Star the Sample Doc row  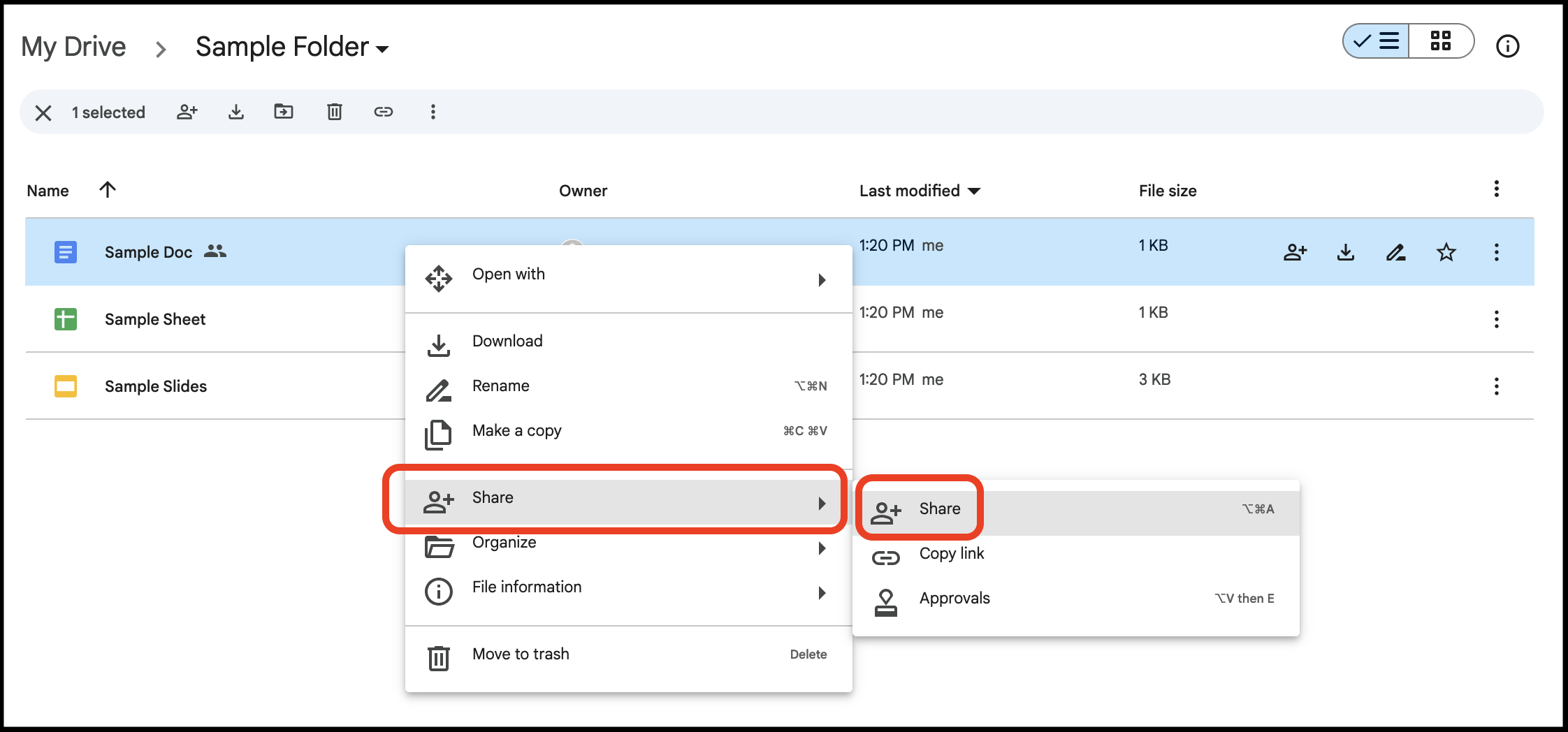tap(1446, 252)
